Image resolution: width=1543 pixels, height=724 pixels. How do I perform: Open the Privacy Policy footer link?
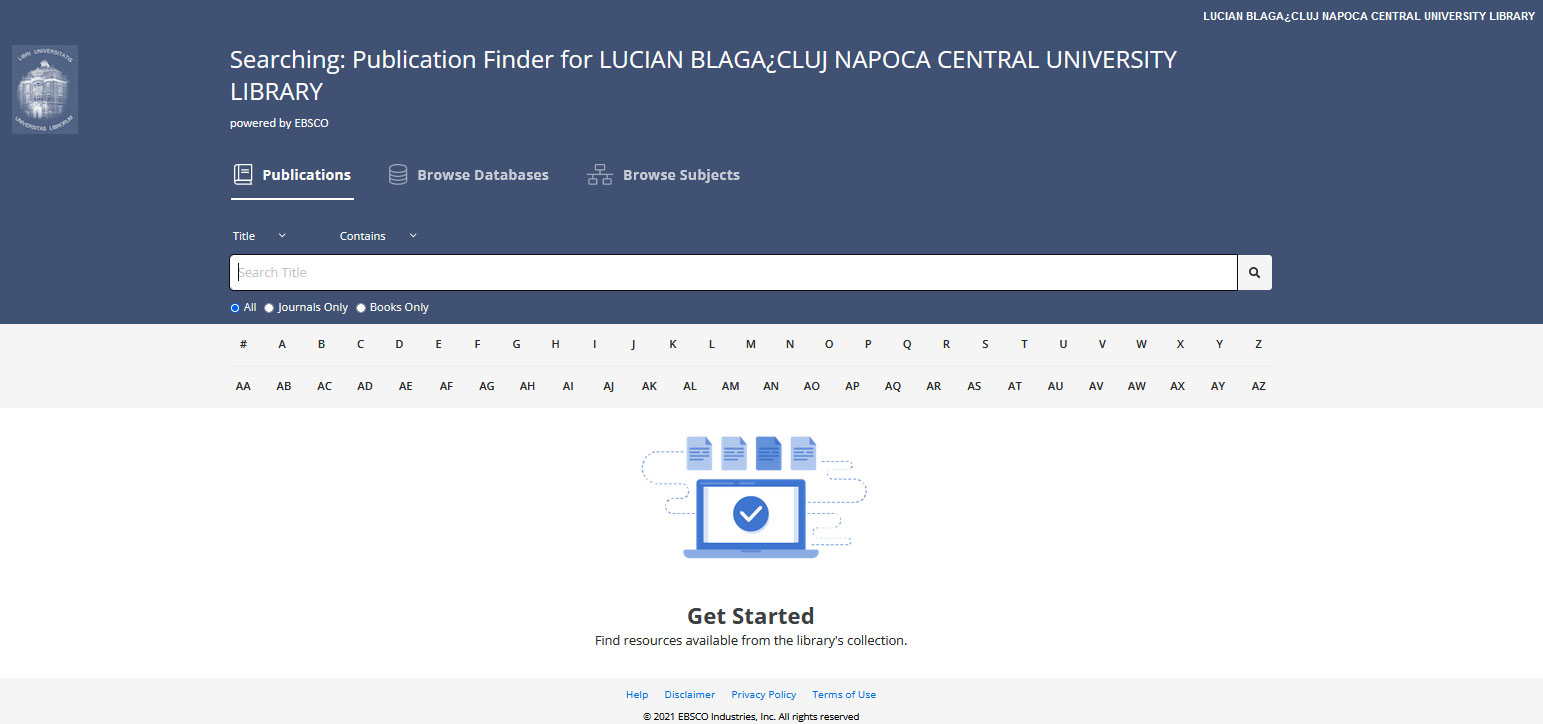point(764,695)
